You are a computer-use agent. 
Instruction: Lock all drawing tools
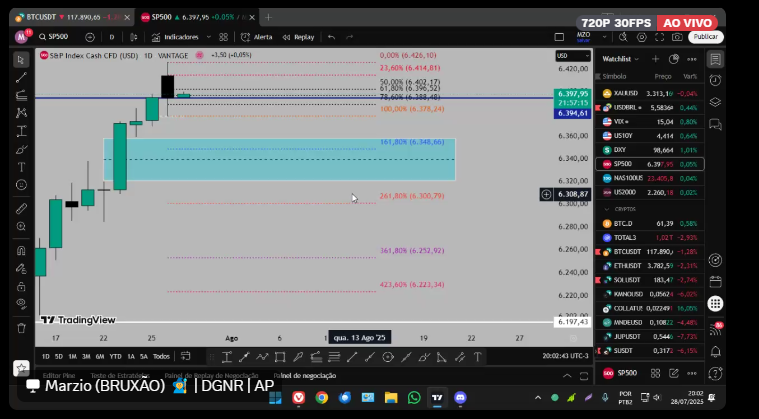(x=21, y=286)
